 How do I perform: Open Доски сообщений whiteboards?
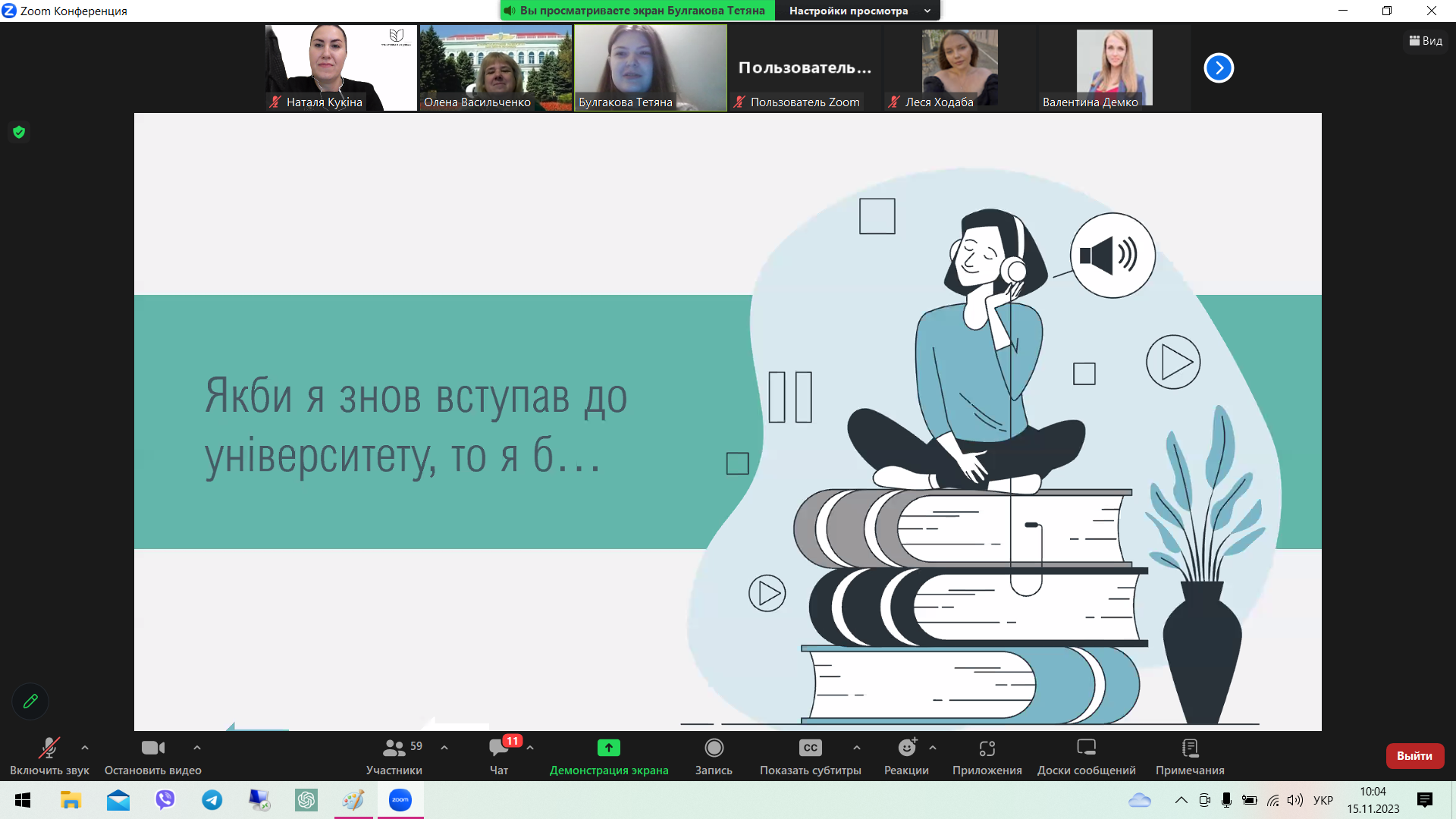[x=1086, y=748]
